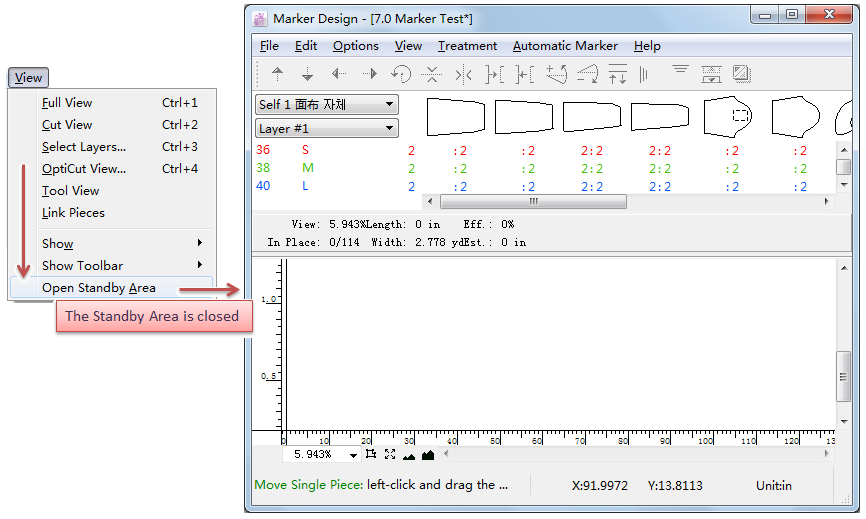Screen dimensions: 866x519
Task: Click the piece list horizontal scrollbar thumb
Action: [532, 201]
